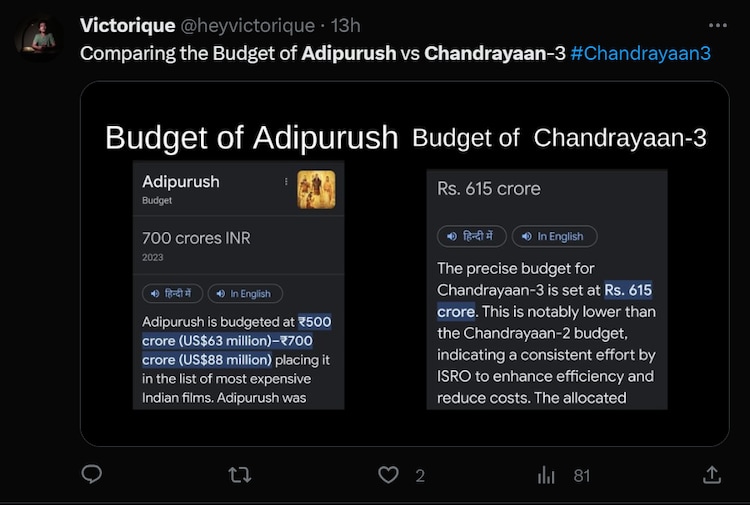The width and height of the screenshot is (750, 505).
Task: Retweet this post via retweet icon
Action: [240, 475]
